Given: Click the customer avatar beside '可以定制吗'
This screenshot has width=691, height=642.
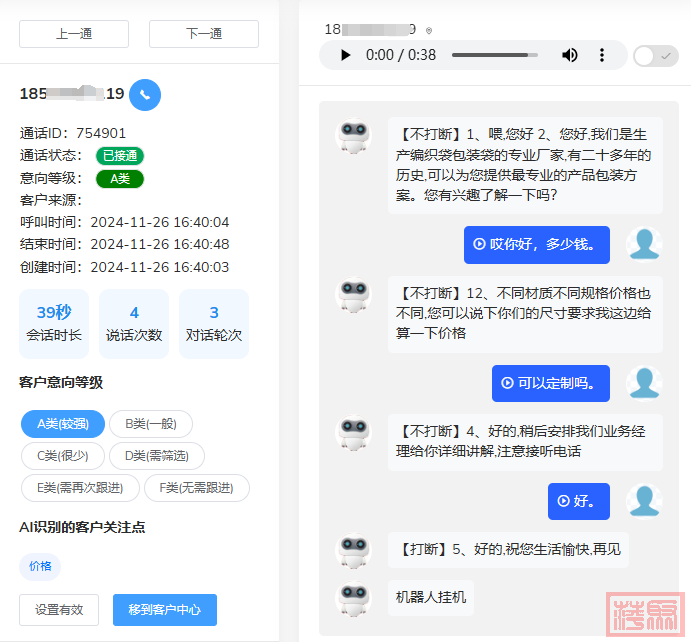Looking at the screenshot, I should coord(644,383).
